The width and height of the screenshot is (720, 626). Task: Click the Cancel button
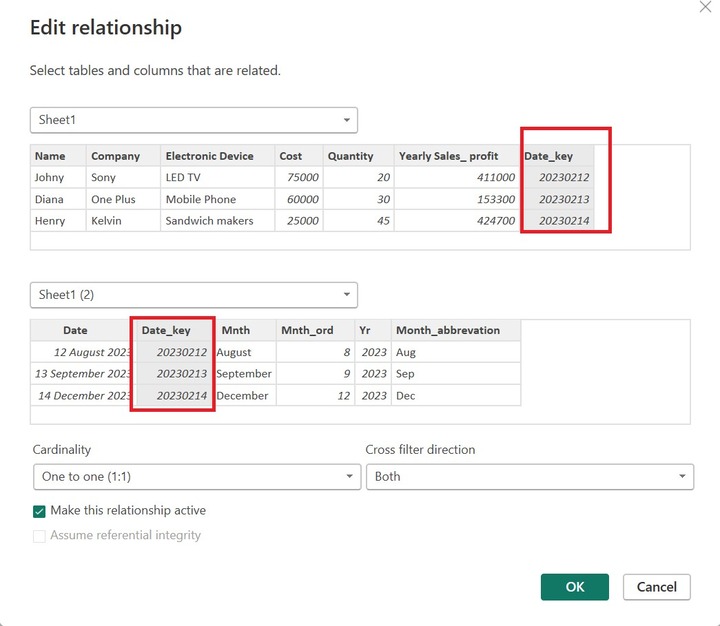tap(656, 587)
